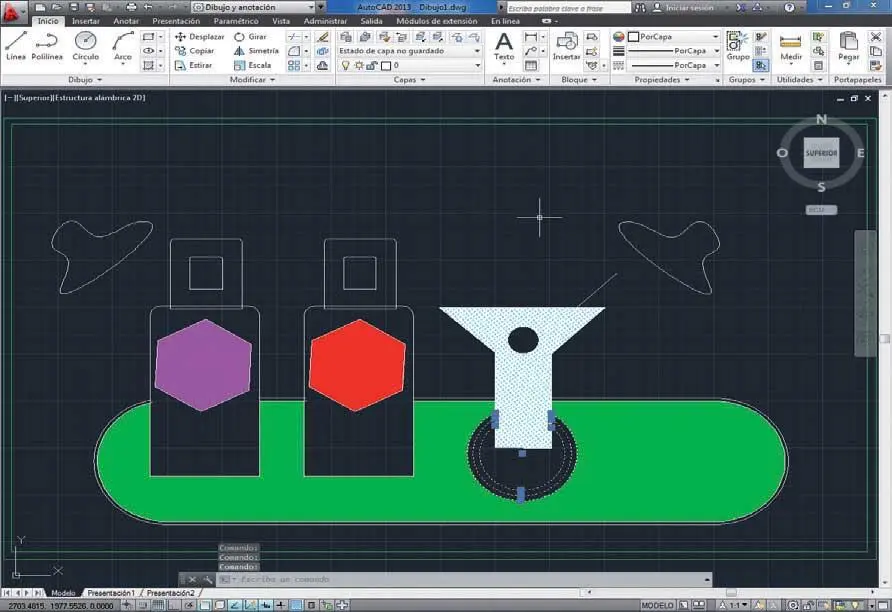Click the undo arrow in quick access toolbar
This screenshot has height=612, width=892.
coord(148,7)
